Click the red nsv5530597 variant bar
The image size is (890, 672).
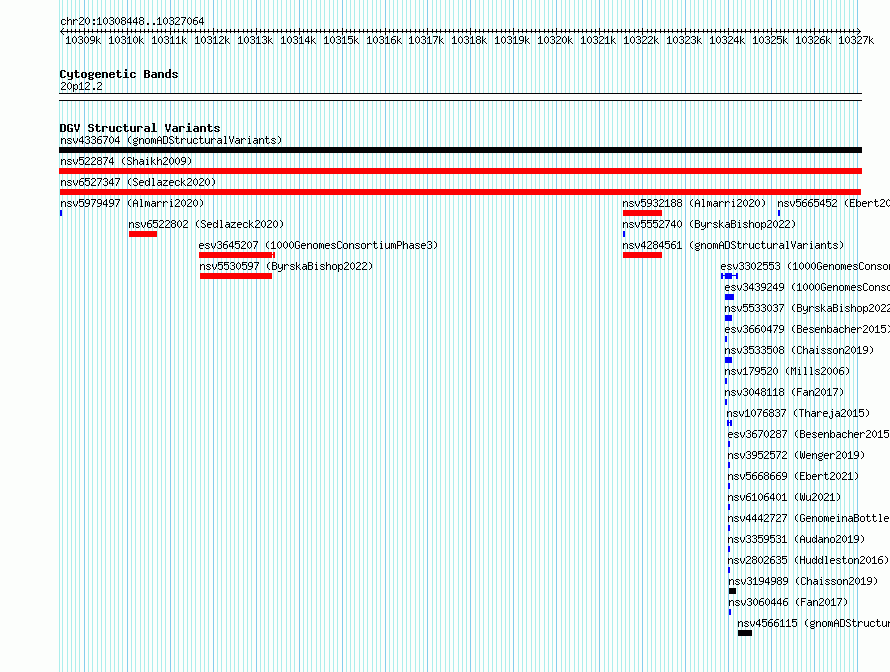pyautogui.click(x=236, y=276)
